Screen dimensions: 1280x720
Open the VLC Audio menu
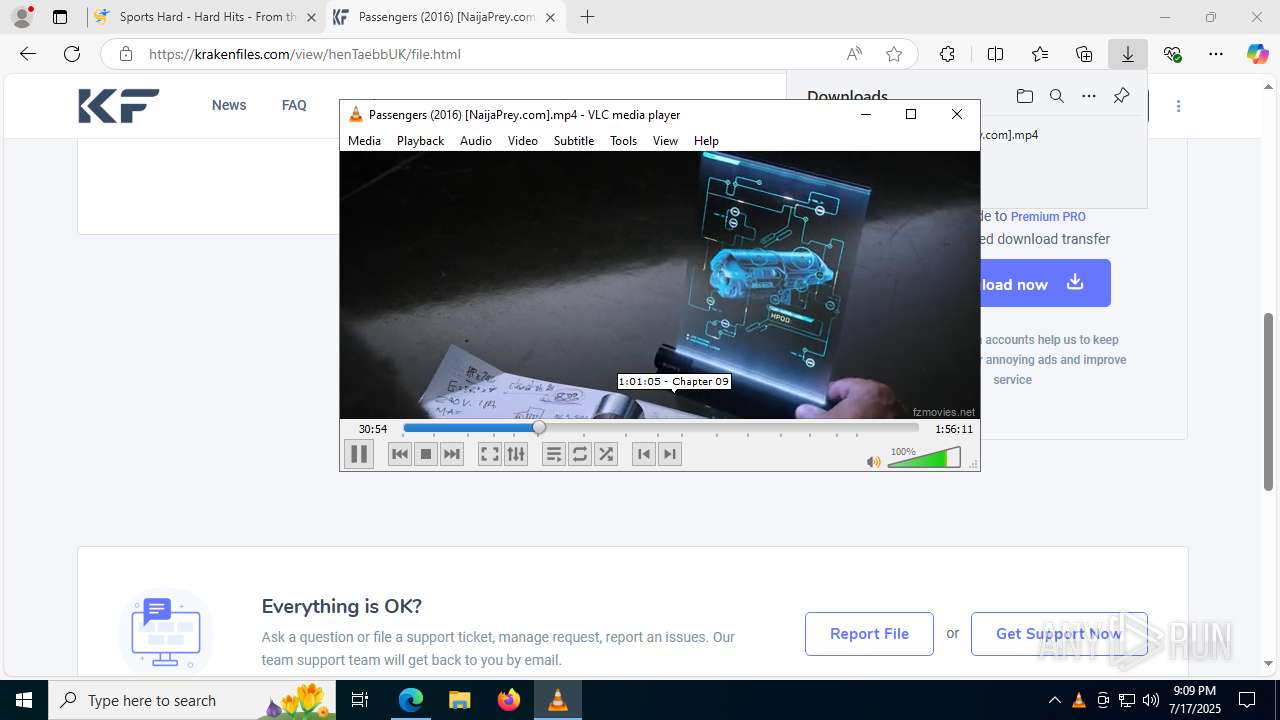coord(476,141)
